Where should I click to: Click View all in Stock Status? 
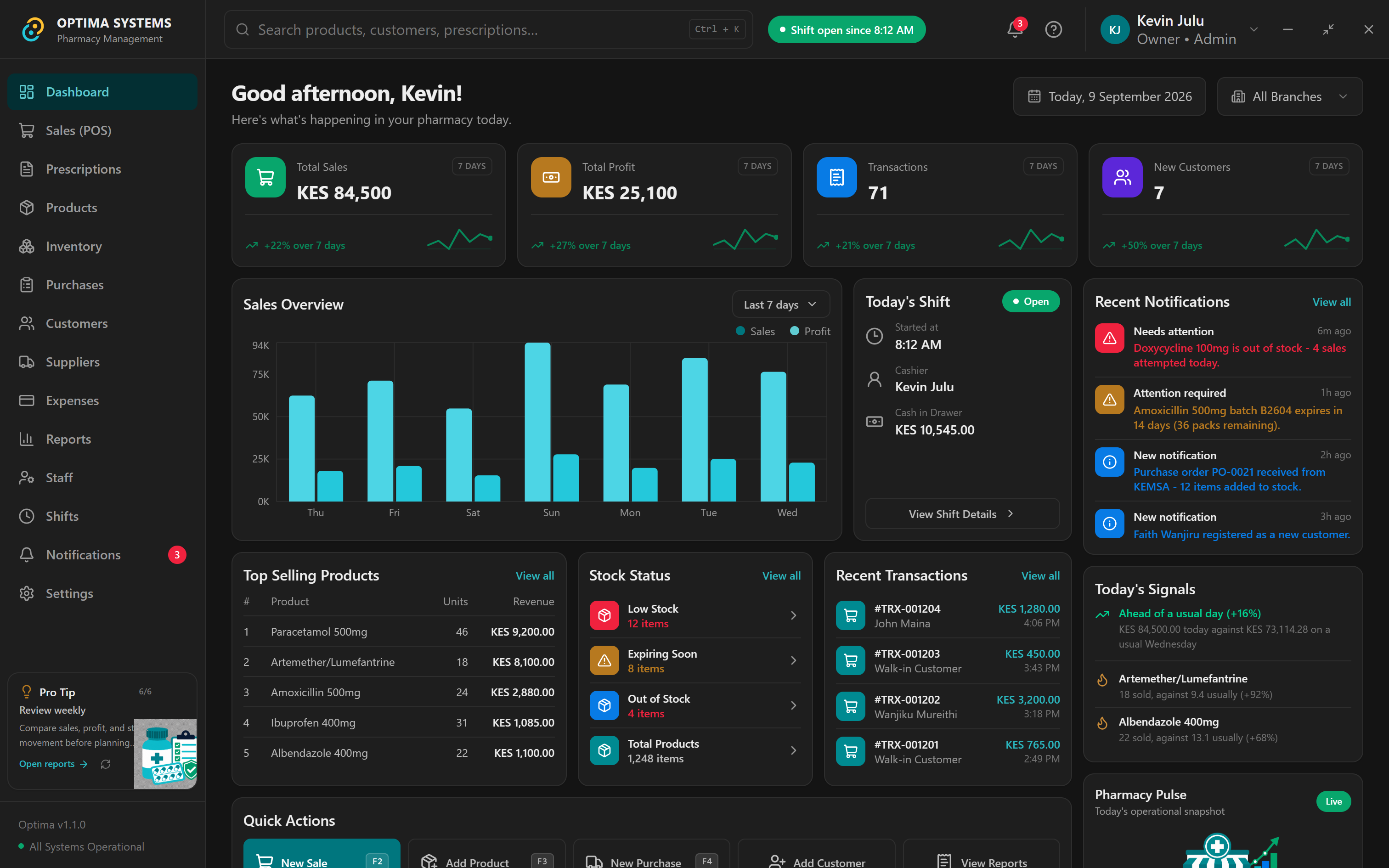click(x=781, y=576)
